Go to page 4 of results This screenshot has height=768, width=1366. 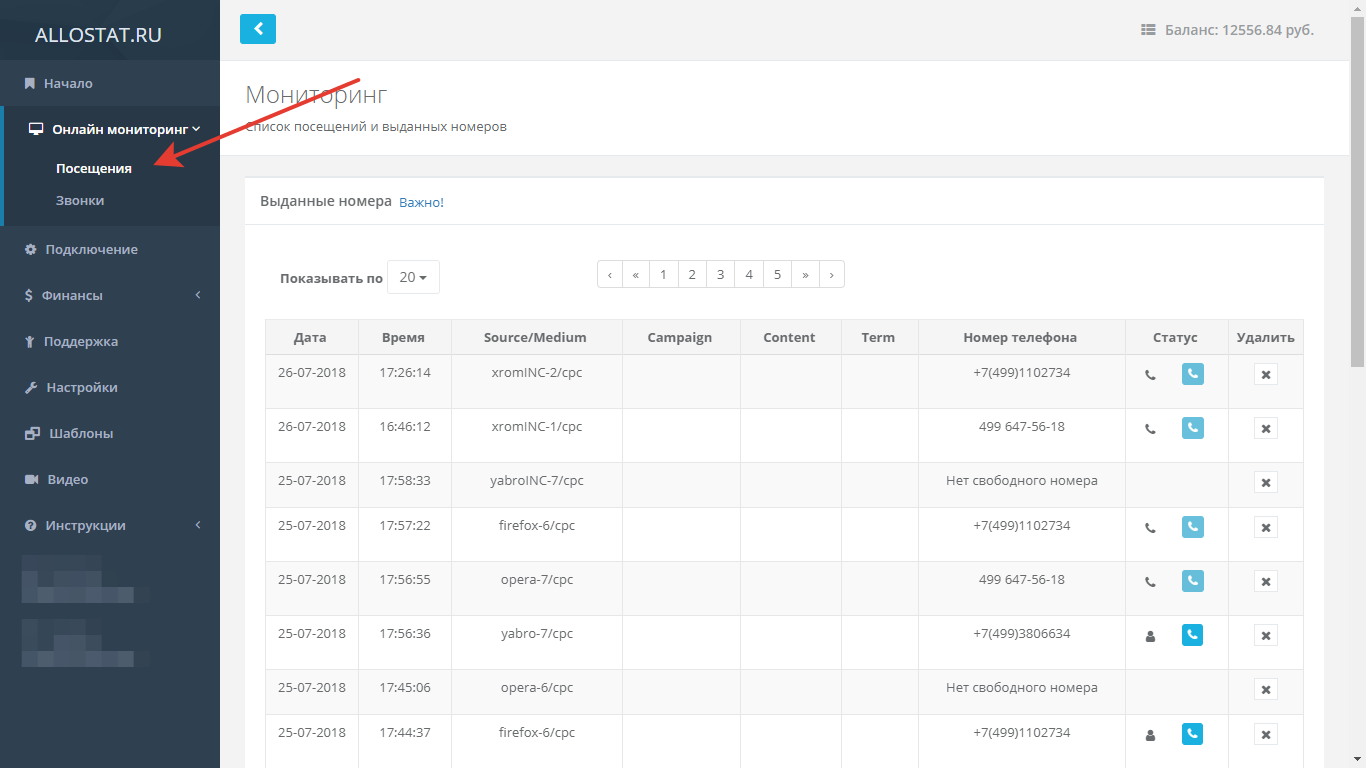tap(749, 274)
